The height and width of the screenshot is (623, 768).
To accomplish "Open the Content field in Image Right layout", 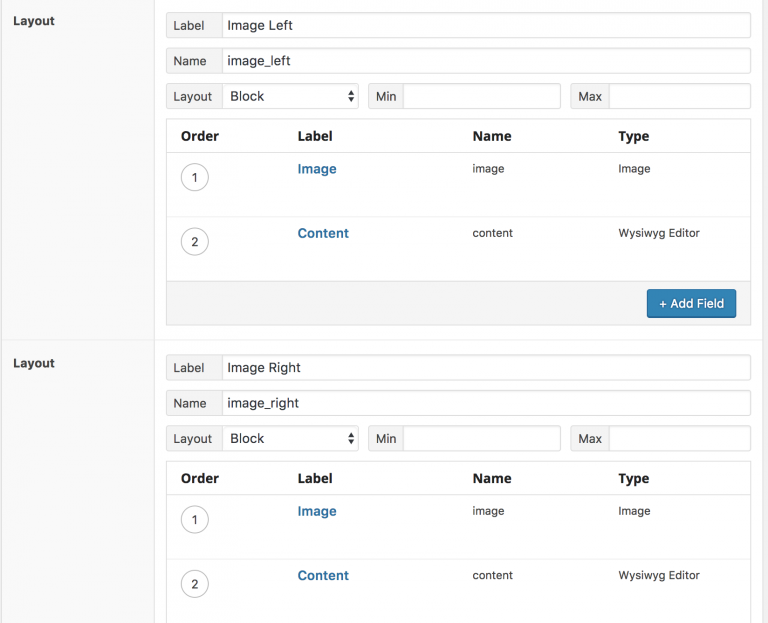I will [323, 575].
